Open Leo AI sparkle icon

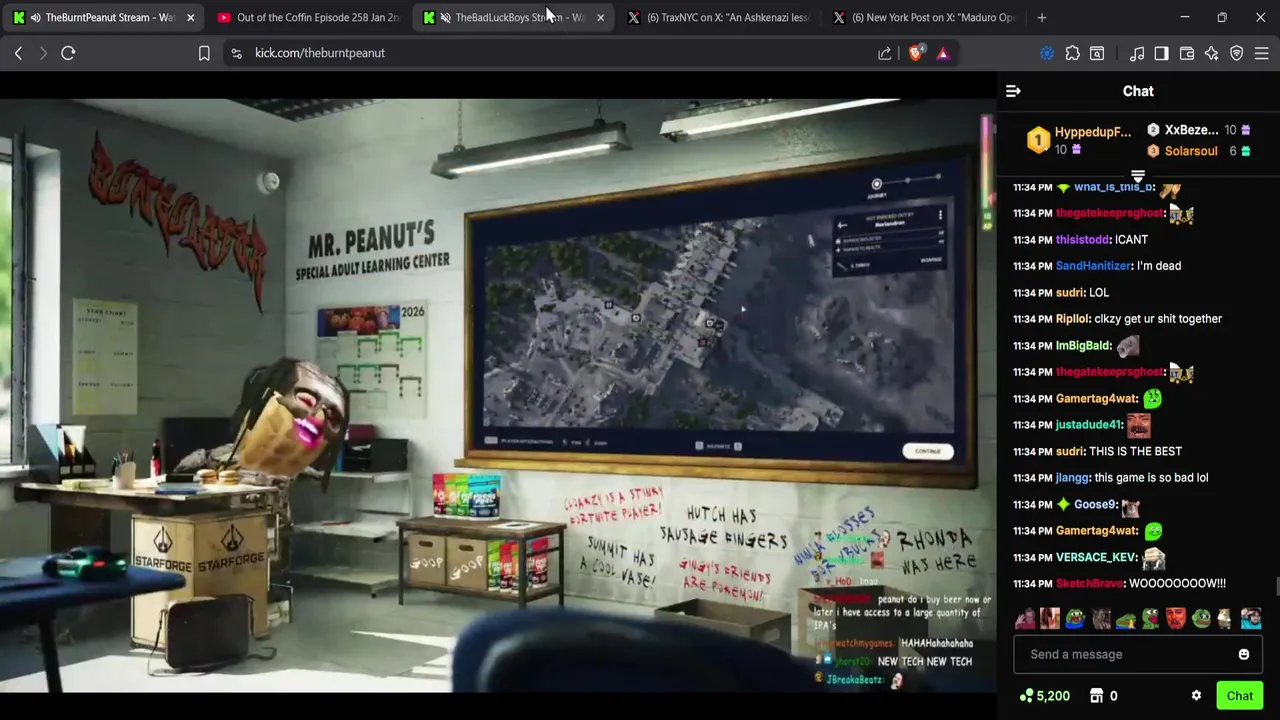(1211, 53)
